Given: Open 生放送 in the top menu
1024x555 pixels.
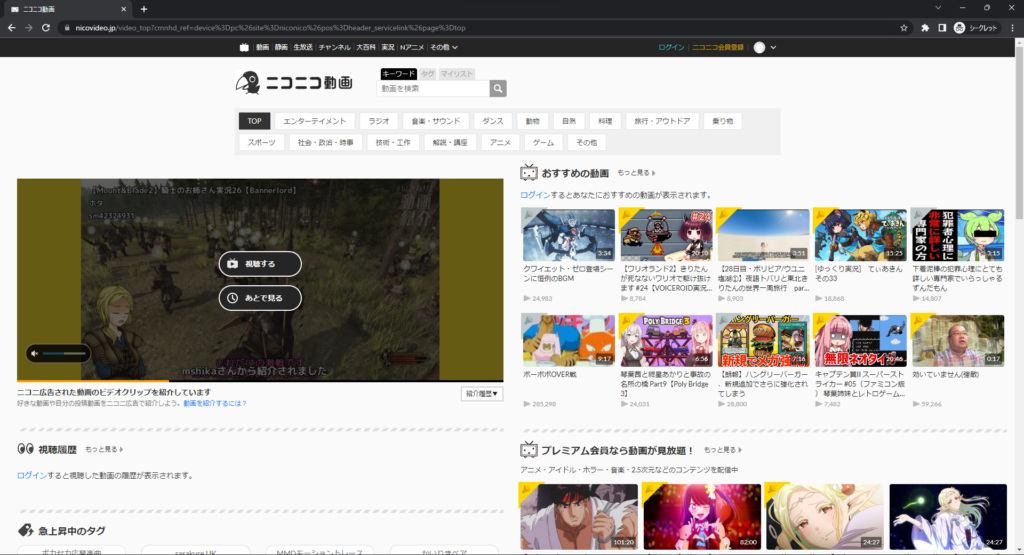Looking at the screenshot, I should click(303, 47).
